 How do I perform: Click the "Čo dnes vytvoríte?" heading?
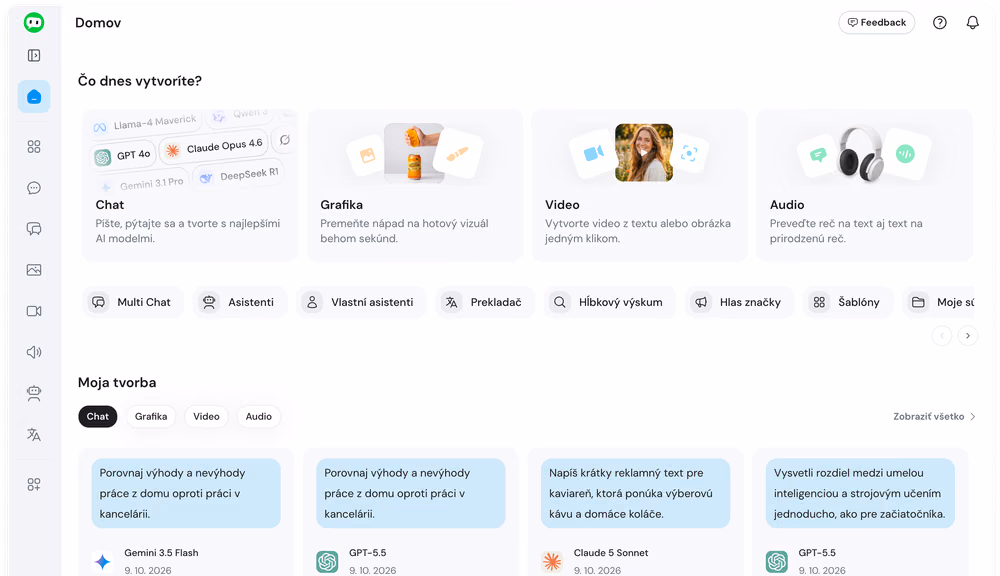click(140, 81)
